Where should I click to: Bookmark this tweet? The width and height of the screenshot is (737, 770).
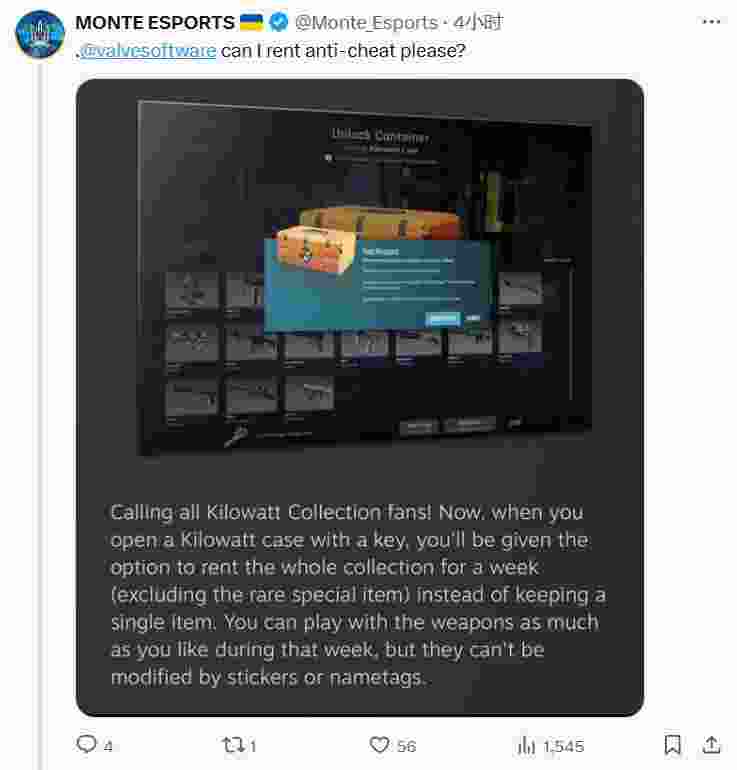pos(672,745)
